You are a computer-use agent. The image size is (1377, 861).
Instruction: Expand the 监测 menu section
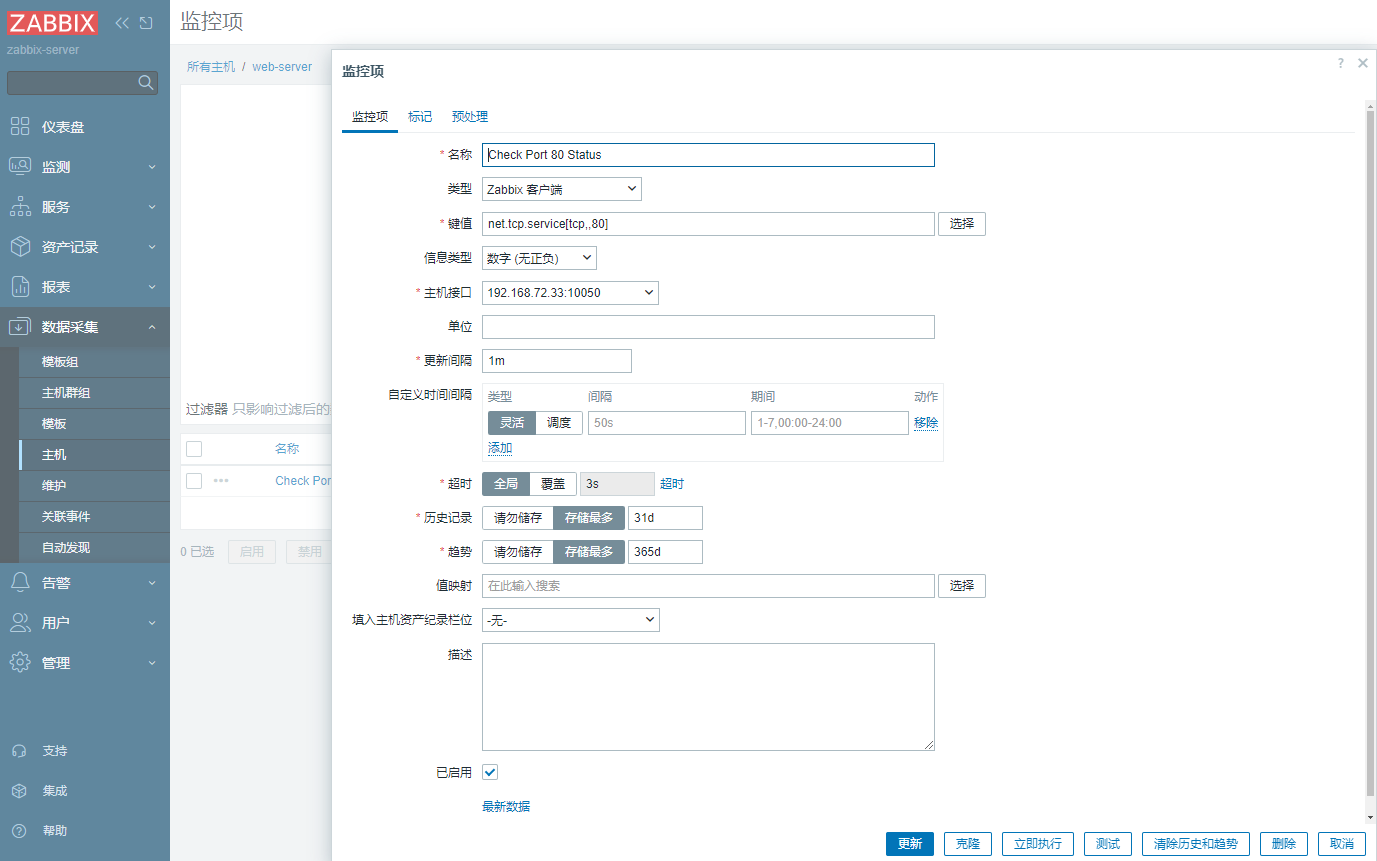pos(152,167)
